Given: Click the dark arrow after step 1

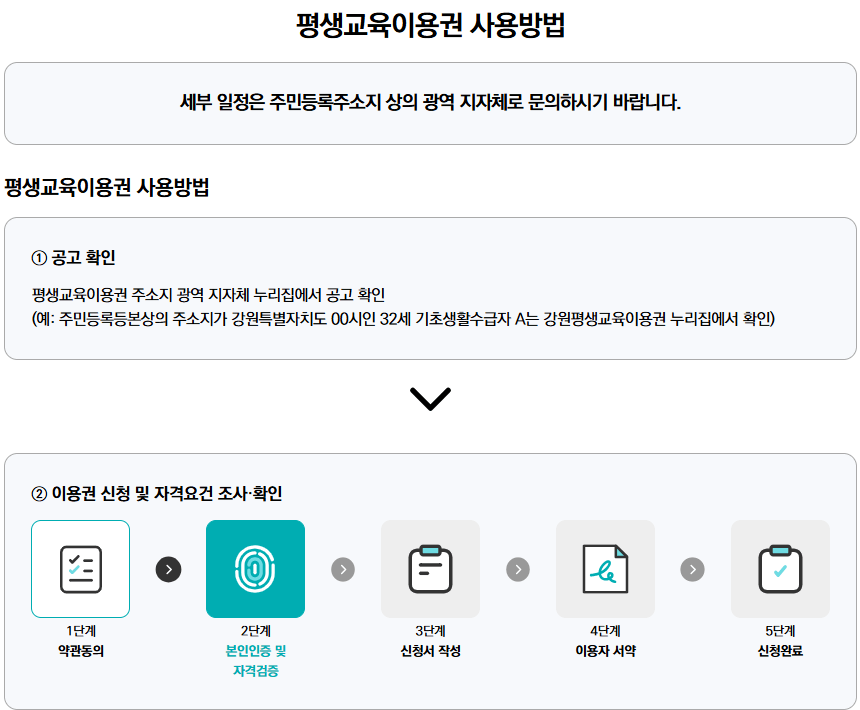Looking at the screenshot, I should pyautogui.click(x=168, y=569).
